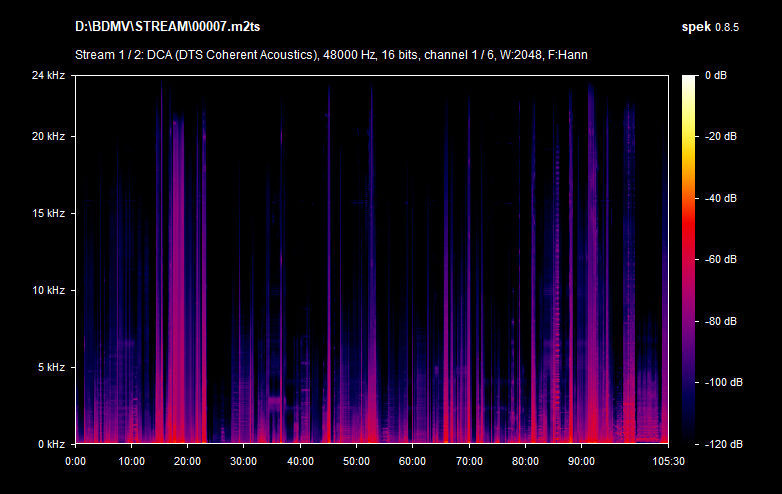Click the -40 dB scale label
The height and width of the screenshot is (494, 782).
pyautogui.click(x=722, y=198)
